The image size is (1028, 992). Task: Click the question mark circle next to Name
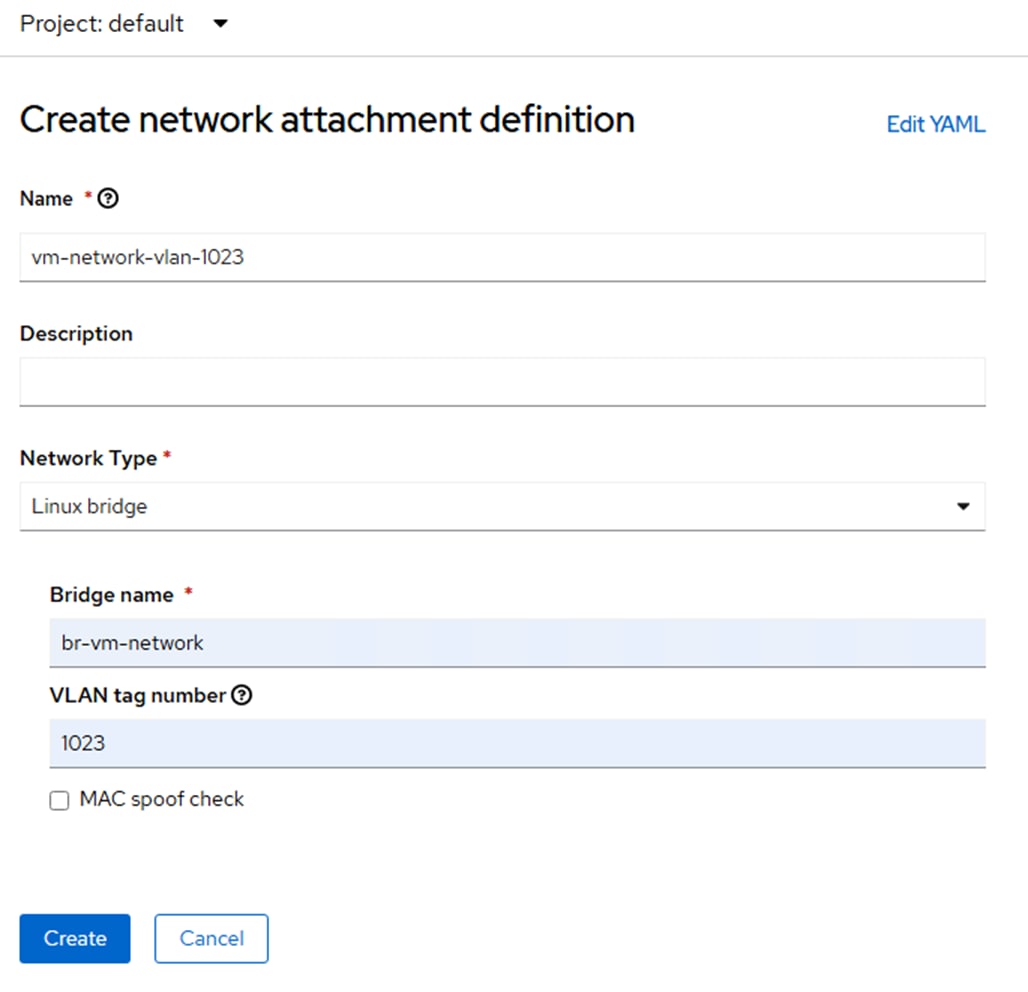point(107,198)
